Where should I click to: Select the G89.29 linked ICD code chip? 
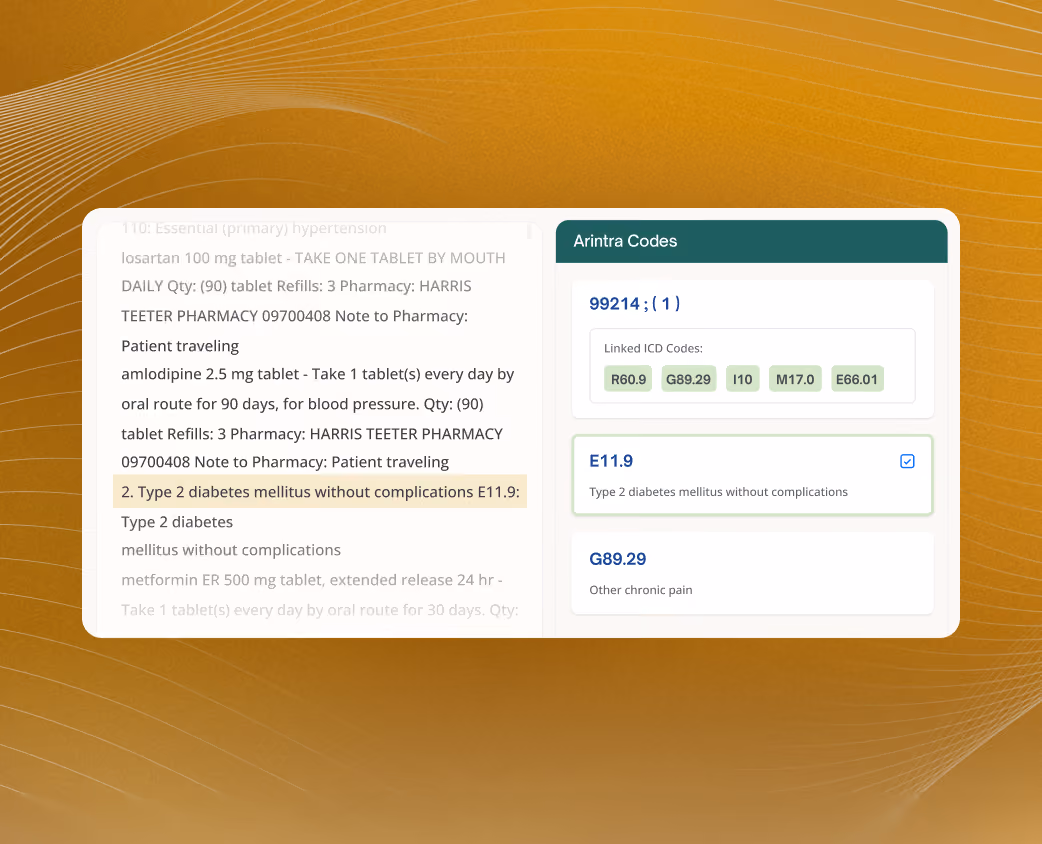tap(688, 379)
